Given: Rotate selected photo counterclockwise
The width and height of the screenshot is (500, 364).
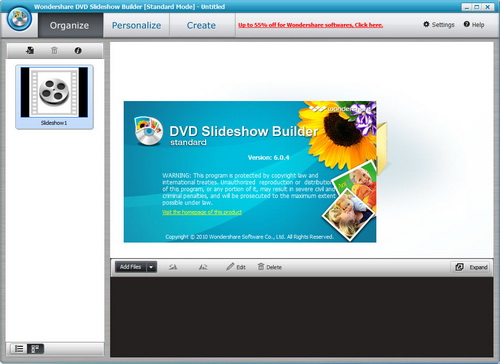Looking at the screenshot, I should coord(173,267).
